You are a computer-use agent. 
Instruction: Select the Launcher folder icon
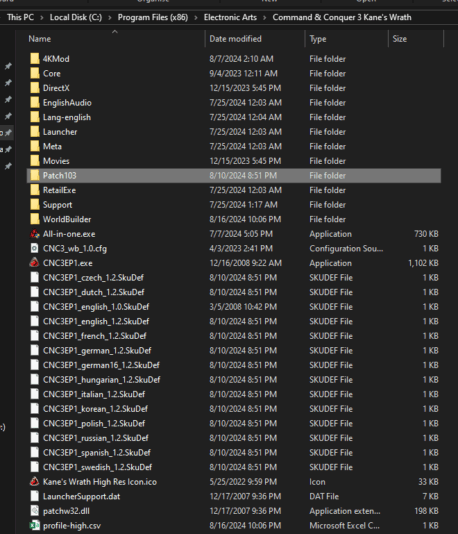[x=35, y=132]
